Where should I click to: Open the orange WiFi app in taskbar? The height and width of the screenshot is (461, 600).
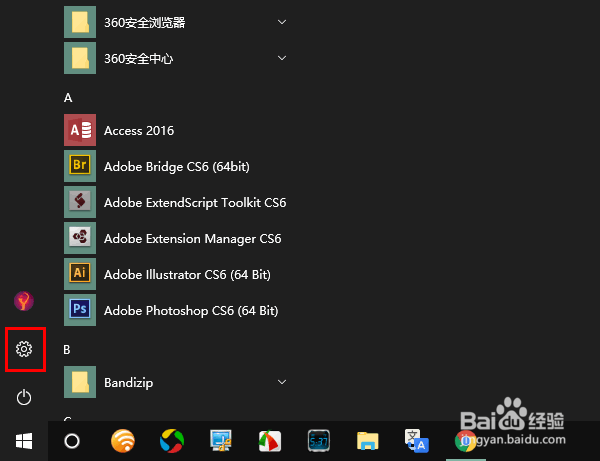(123, 441)
